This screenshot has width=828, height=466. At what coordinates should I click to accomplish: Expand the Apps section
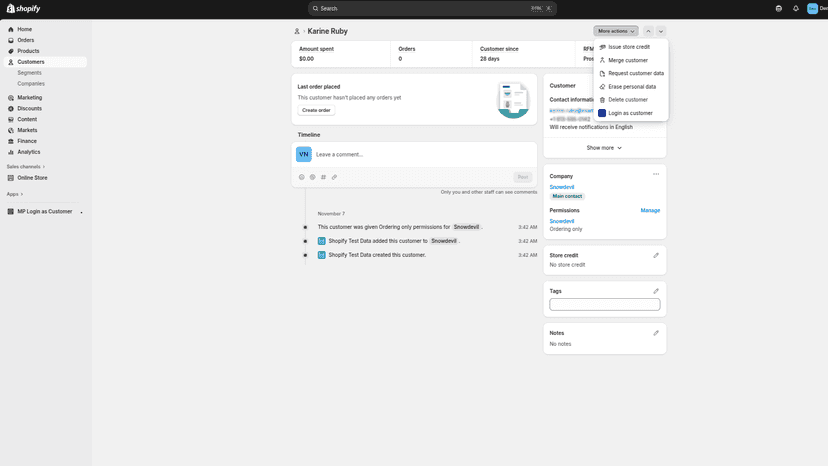tap(14, 194)
